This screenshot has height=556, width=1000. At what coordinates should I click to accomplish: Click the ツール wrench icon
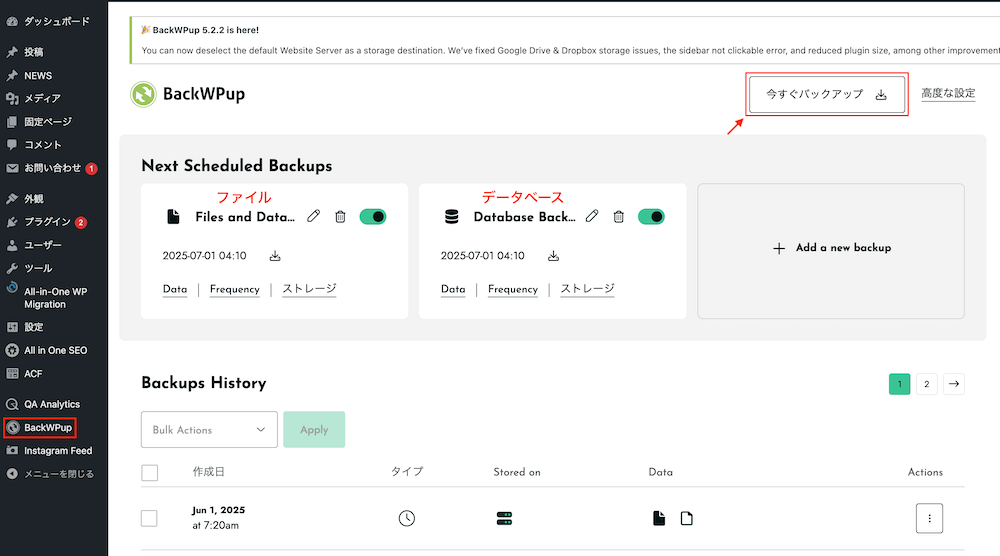12,268
